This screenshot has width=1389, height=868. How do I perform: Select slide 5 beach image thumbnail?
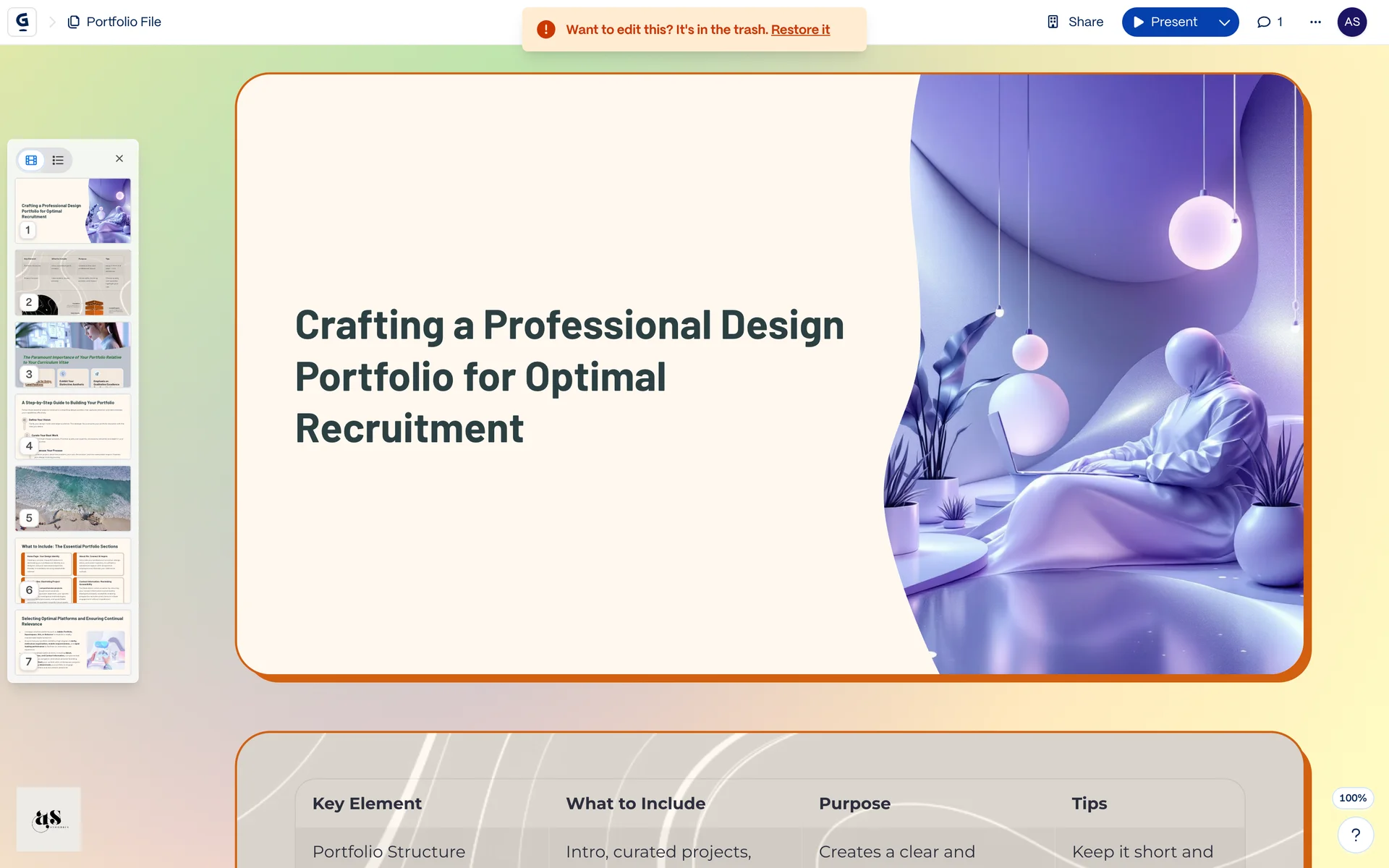pyautogui.click(x=73, y=498)
